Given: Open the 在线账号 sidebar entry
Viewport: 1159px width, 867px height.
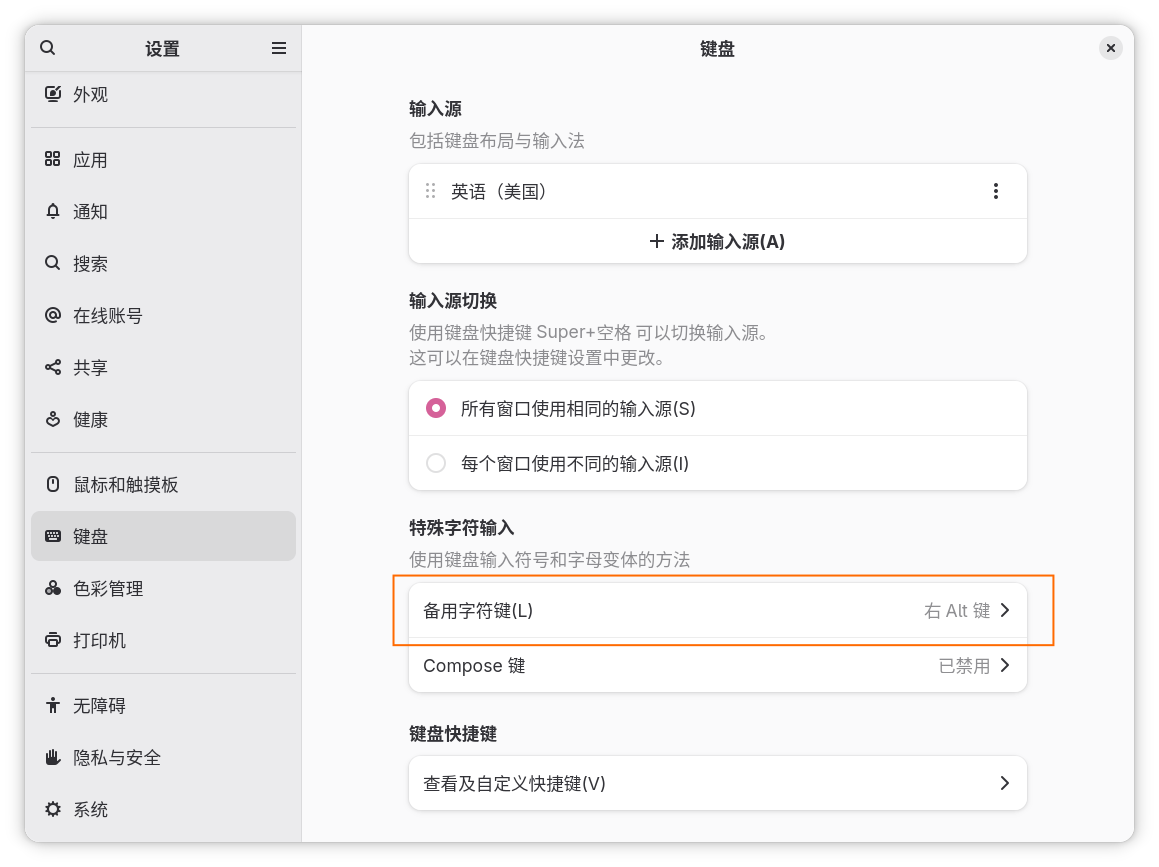Looking at the screenshot, I should point(108,316).
